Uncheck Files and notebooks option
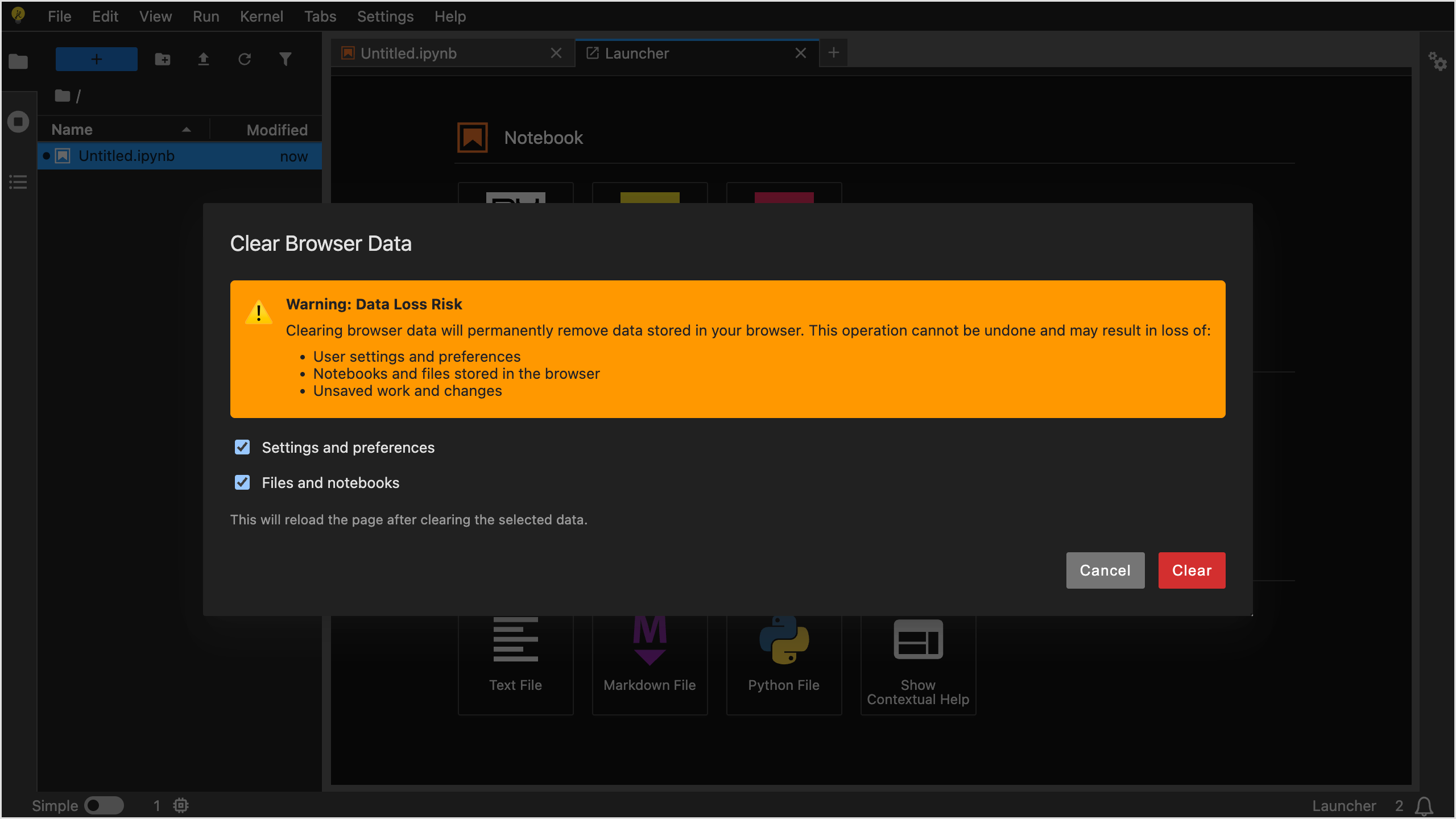This screenshot has height=819, width=1456. pos(242,482)
